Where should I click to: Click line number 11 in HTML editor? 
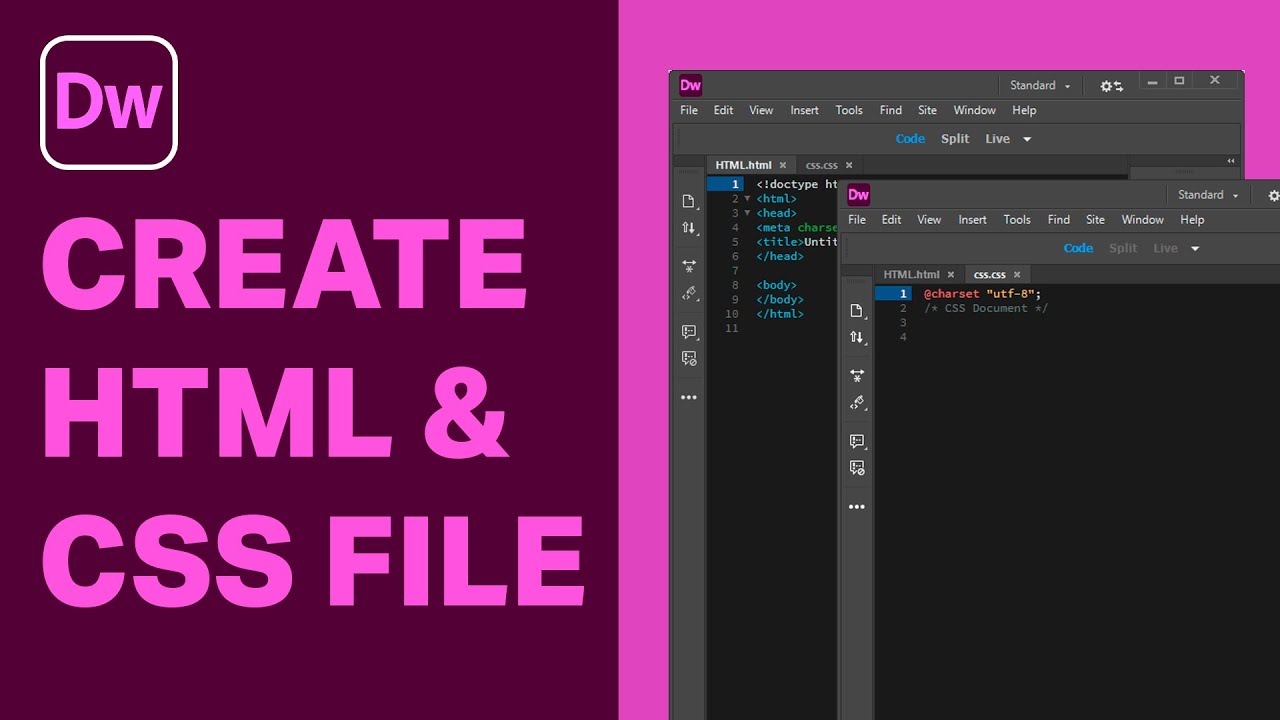click(732, 329)
